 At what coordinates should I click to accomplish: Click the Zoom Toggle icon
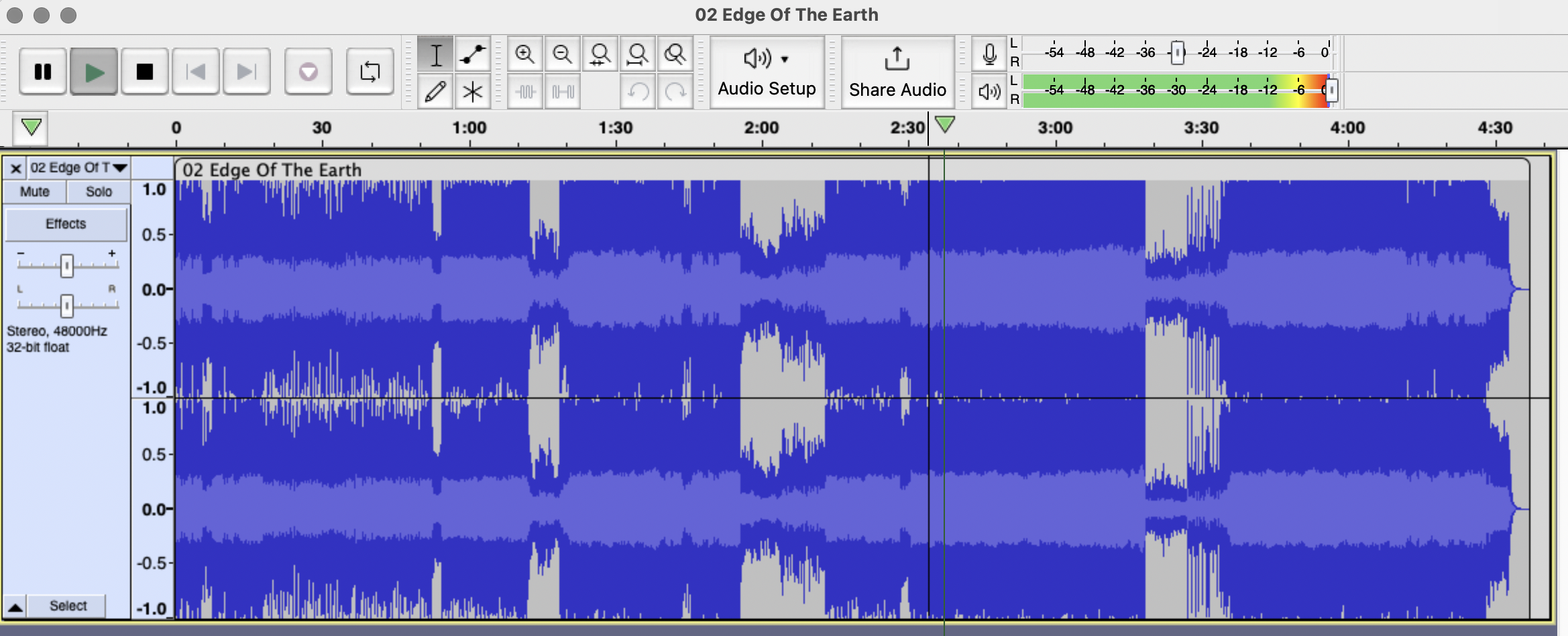pos(675,54)
